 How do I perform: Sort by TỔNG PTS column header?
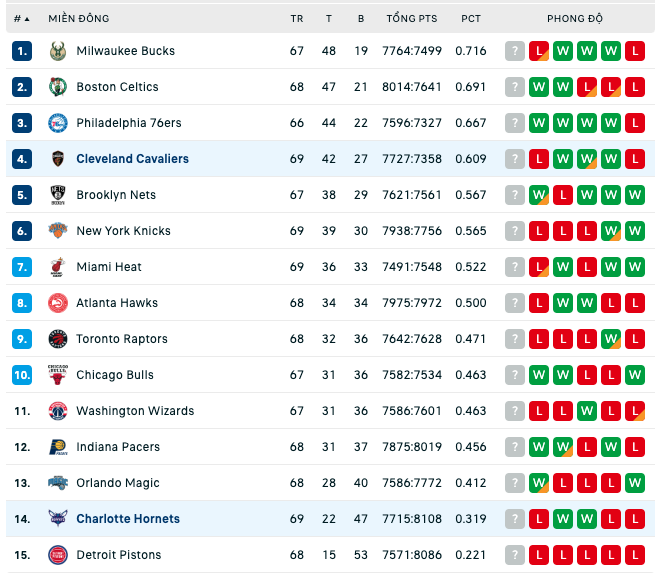[x=412, y=19]
